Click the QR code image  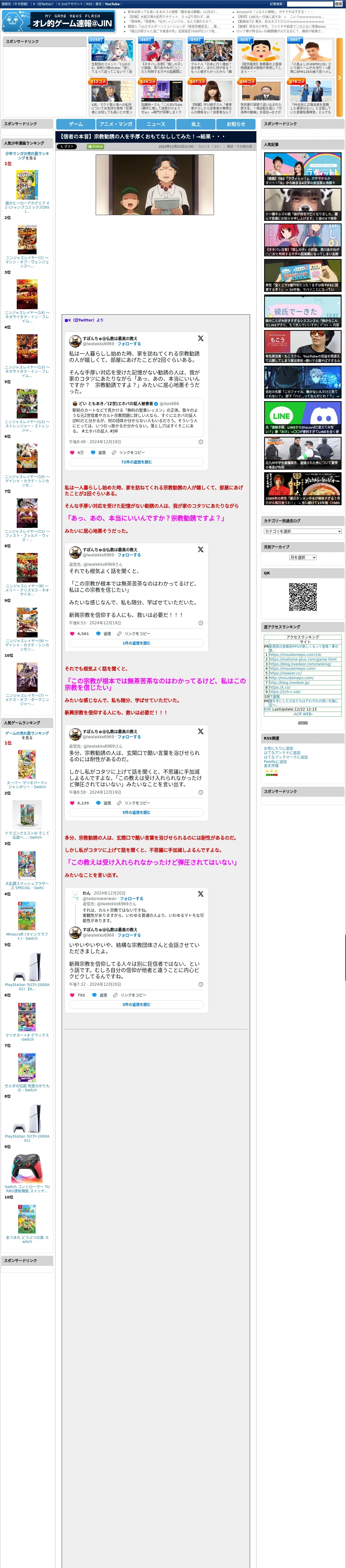(303, 597)
